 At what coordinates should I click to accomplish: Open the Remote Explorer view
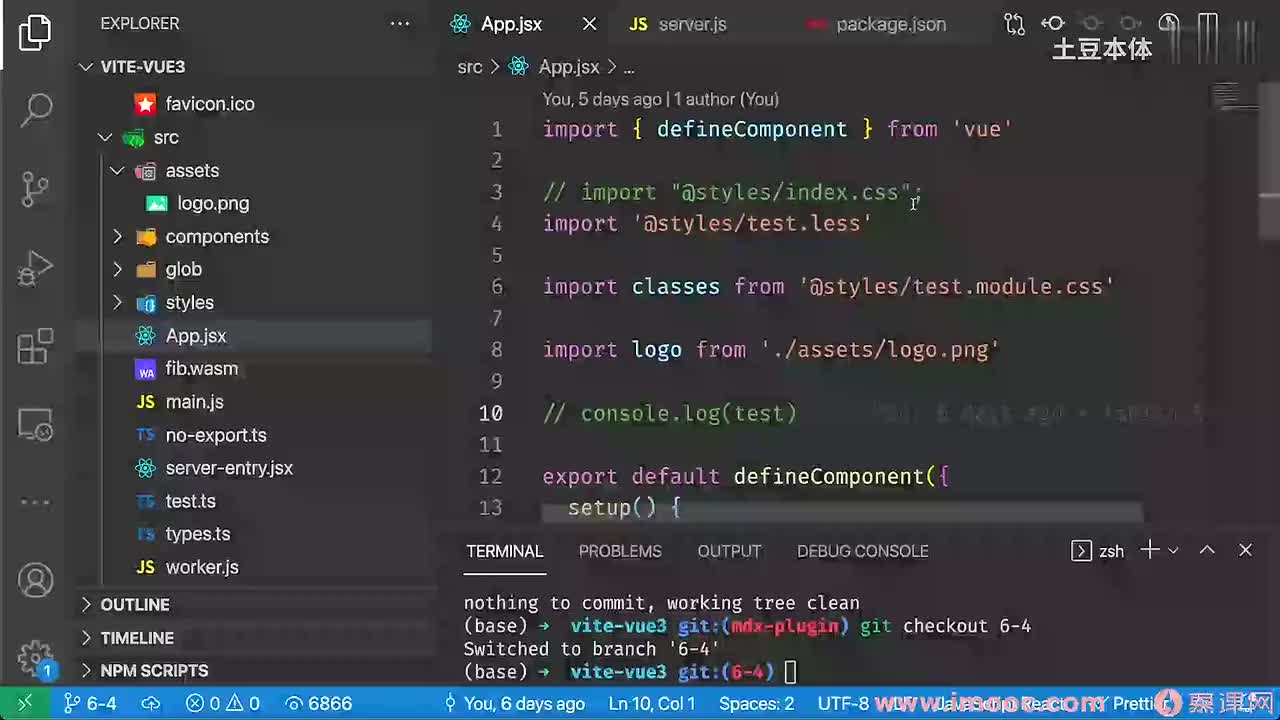(x=36, y=425)
